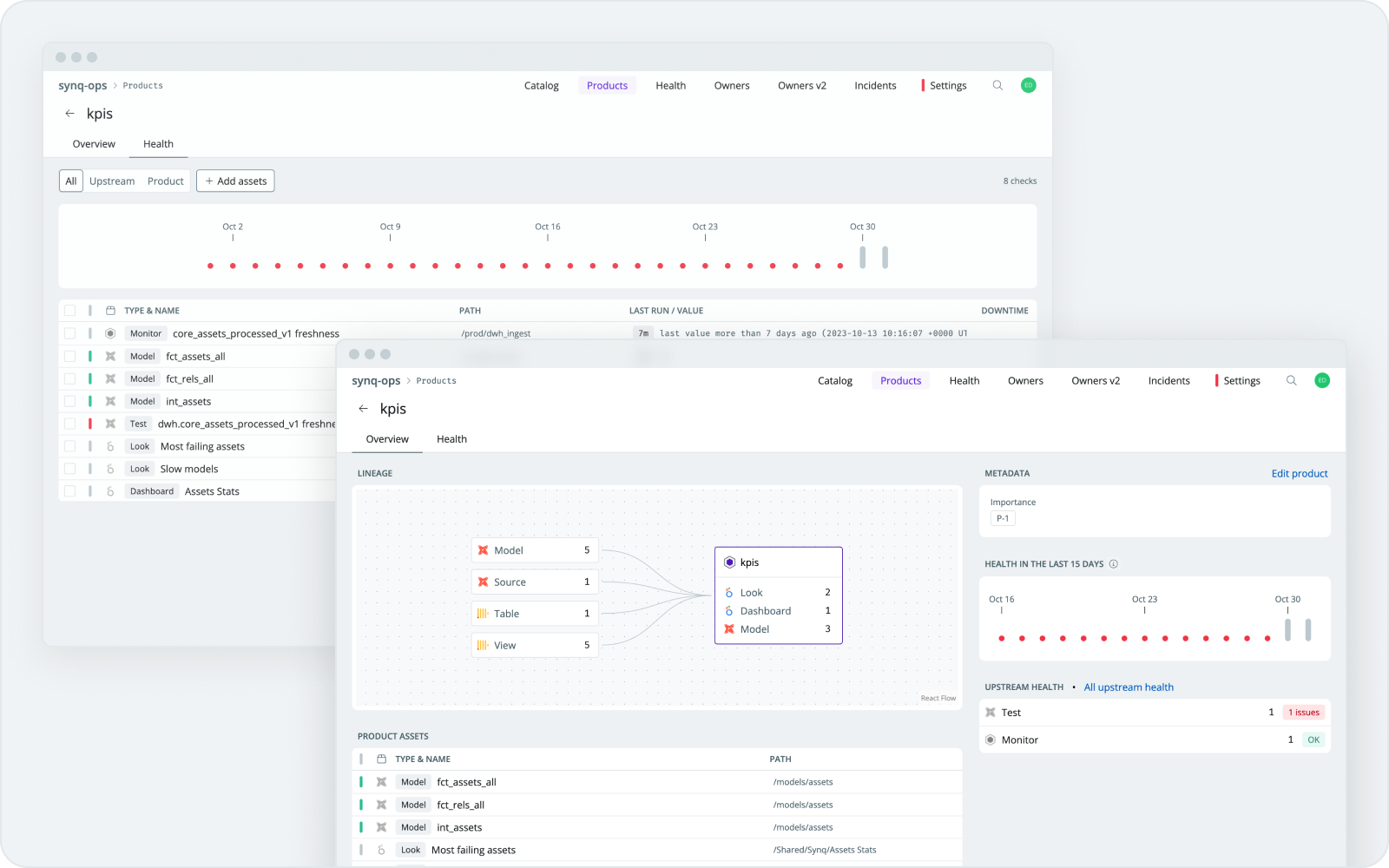Viewport: 1389px width, 868px height.
Task: Select the checkbox beside Slow models
Action: tap(69, 469)
